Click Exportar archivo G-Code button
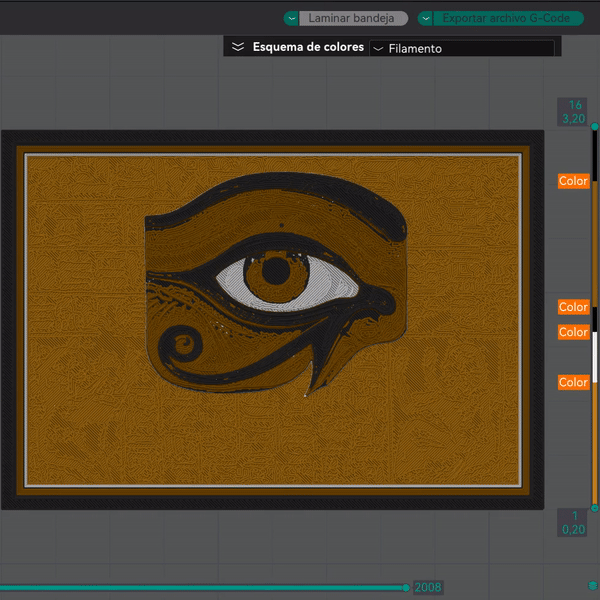The width and height of the screenshot is (600, 600). [506, 18]
